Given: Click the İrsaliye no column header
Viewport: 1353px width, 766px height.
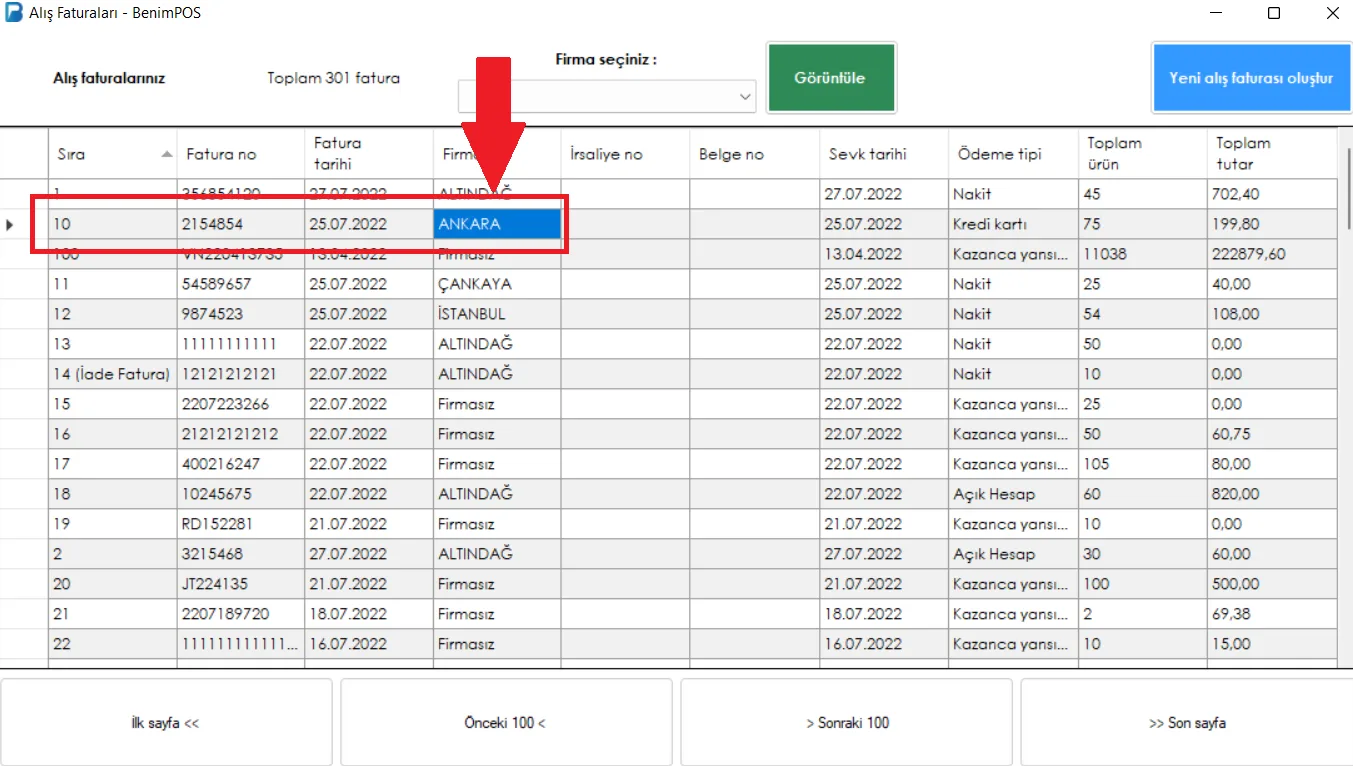Looking at the screenshot, I should click(x=625, y=154).
